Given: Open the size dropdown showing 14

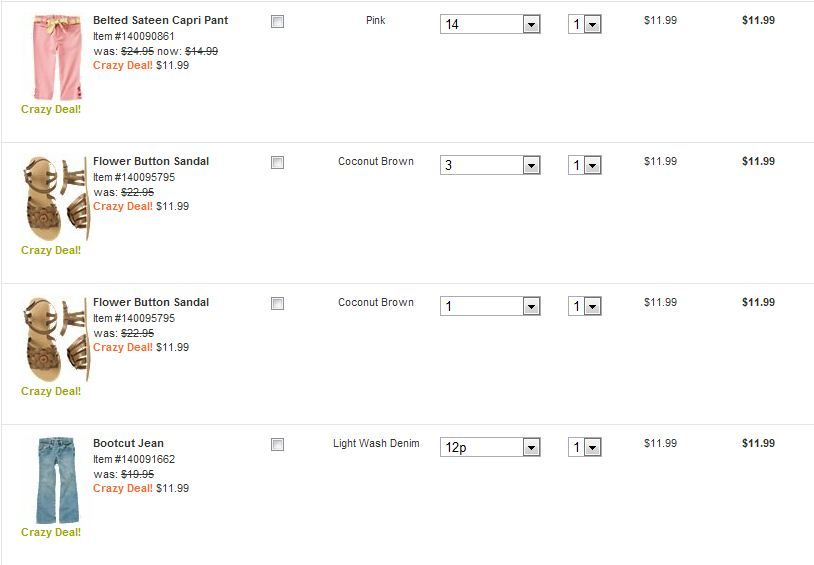Looking at the screenshot, I should pyautogui.click(x=490, y=24).
